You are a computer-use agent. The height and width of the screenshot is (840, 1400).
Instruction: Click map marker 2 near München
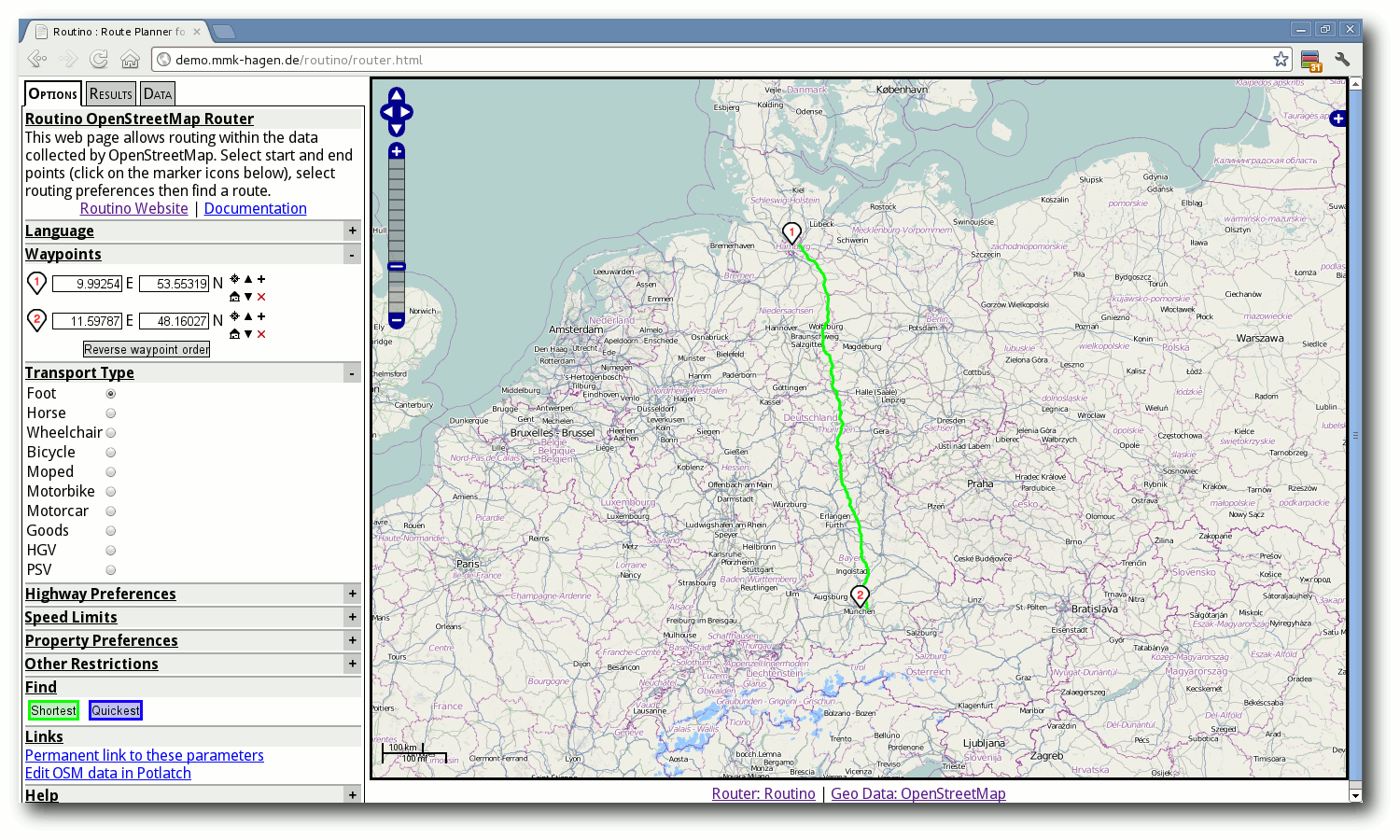860,596
